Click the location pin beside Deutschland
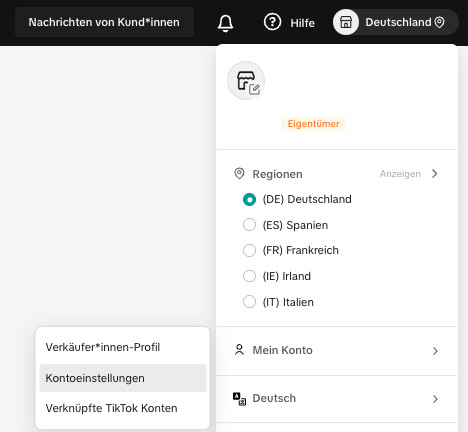 [440, 22]
